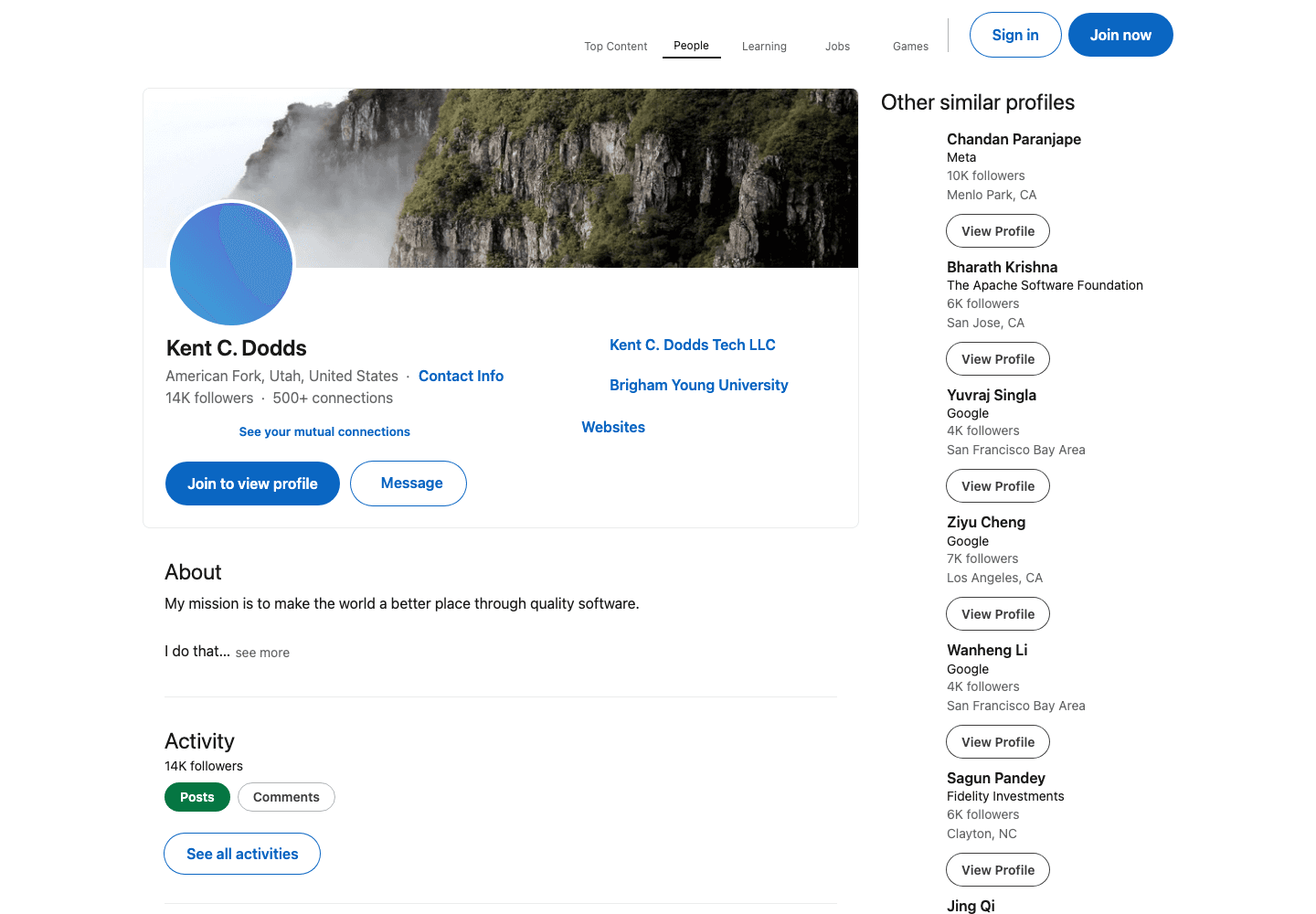View Profile under Wanheng Li
1316x914 pixels.
pyautogui.click(x=998, y=742)
